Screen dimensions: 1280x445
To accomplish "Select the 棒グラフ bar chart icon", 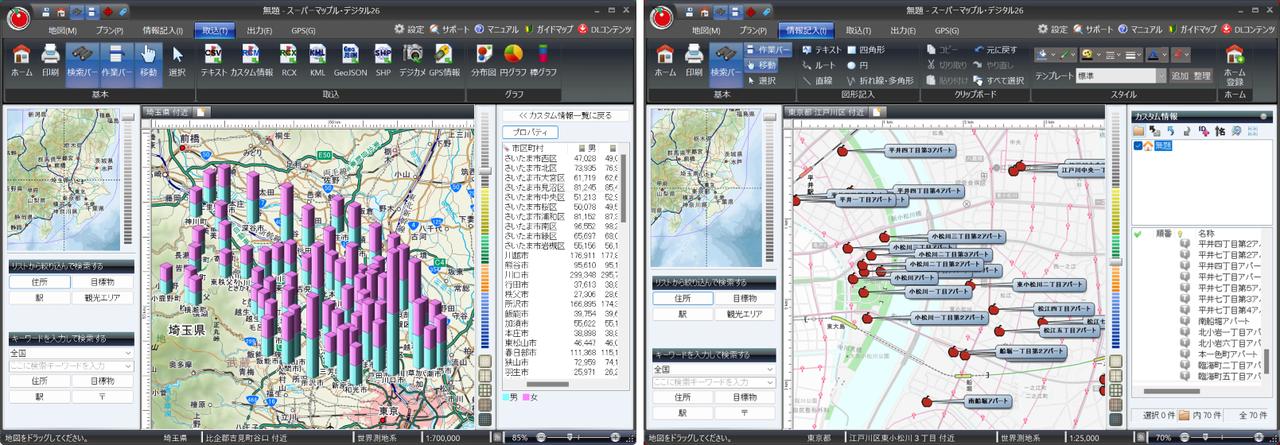I will click(x=545, y=60).
